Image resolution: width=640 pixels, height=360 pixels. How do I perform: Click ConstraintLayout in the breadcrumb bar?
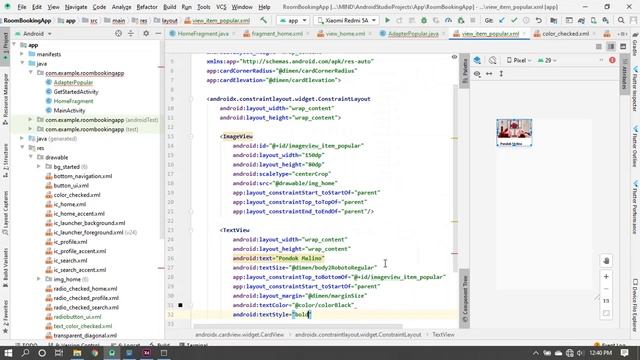pyautogui.click(x=358, y=335)
